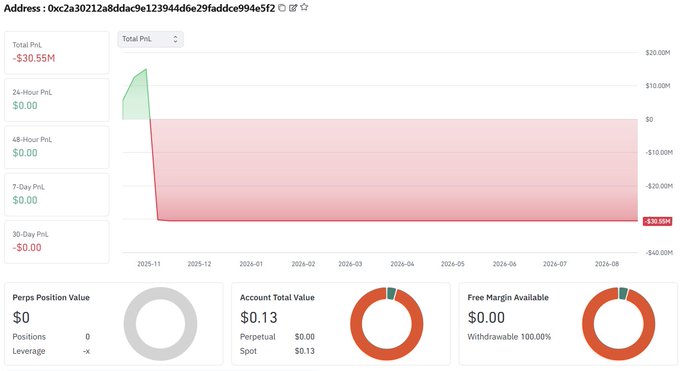Select the wallet address text 0xc2a30212...
Image resolution: width=680 pixels, height=371 pixels.
point(161,8)
